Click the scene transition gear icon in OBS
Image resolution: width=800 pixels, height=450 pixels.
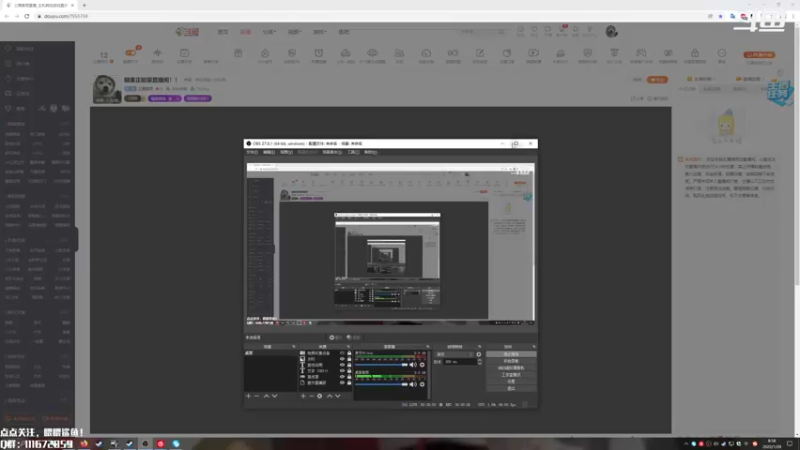click(479, 354)
